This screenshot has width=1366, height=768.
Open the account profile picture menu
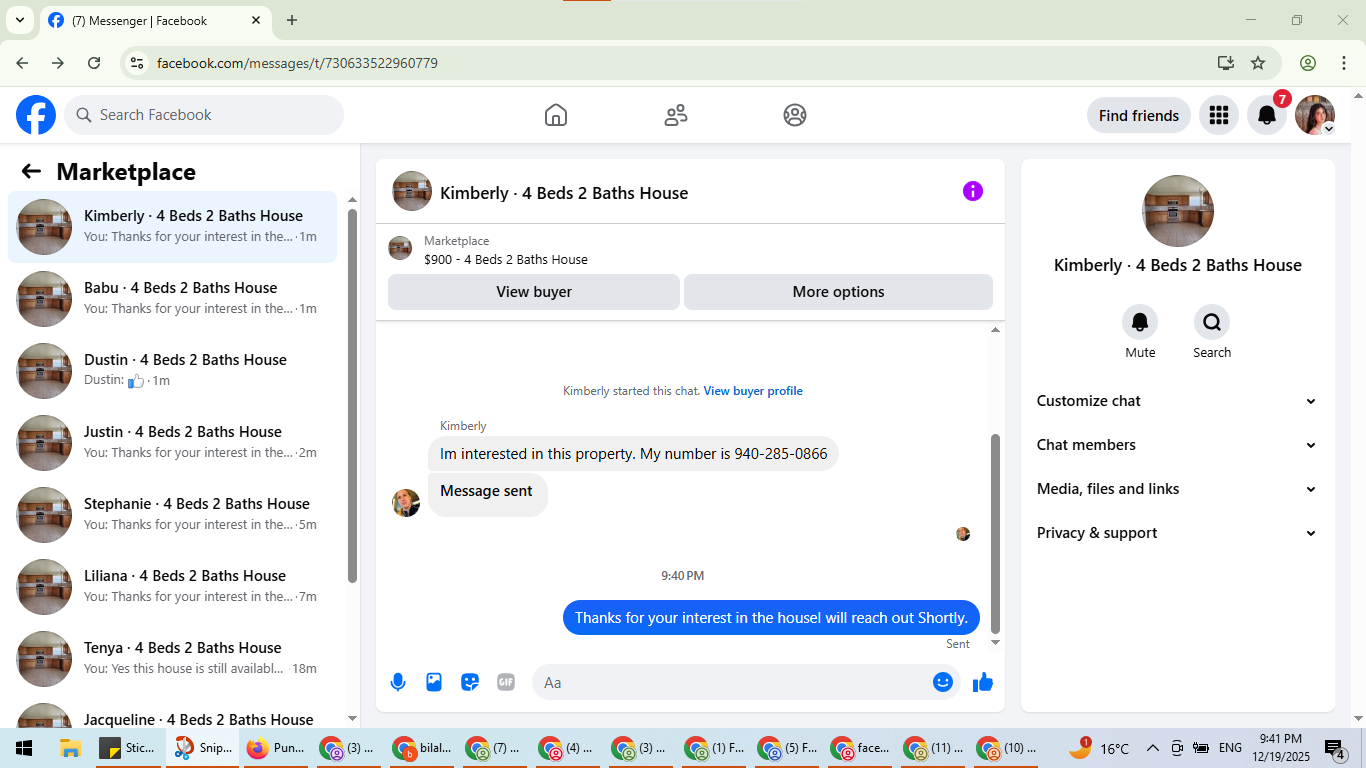pyautogui.click(x=1315, y=115)
